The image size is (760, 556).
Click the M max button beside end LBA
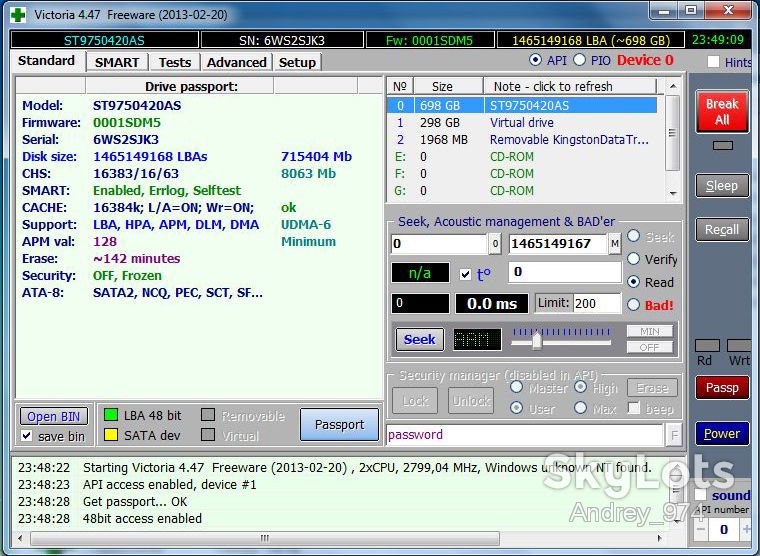coord(615,243)
